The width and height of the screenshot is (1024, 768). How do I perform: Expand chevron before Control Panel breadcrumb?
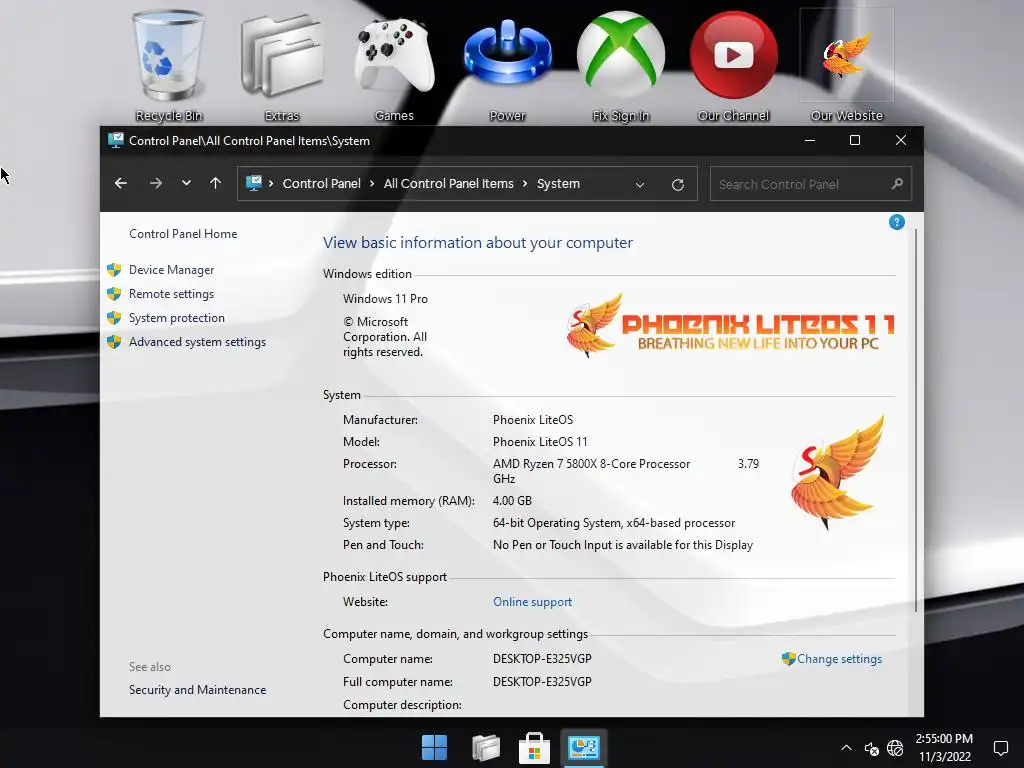click(271, 184)
